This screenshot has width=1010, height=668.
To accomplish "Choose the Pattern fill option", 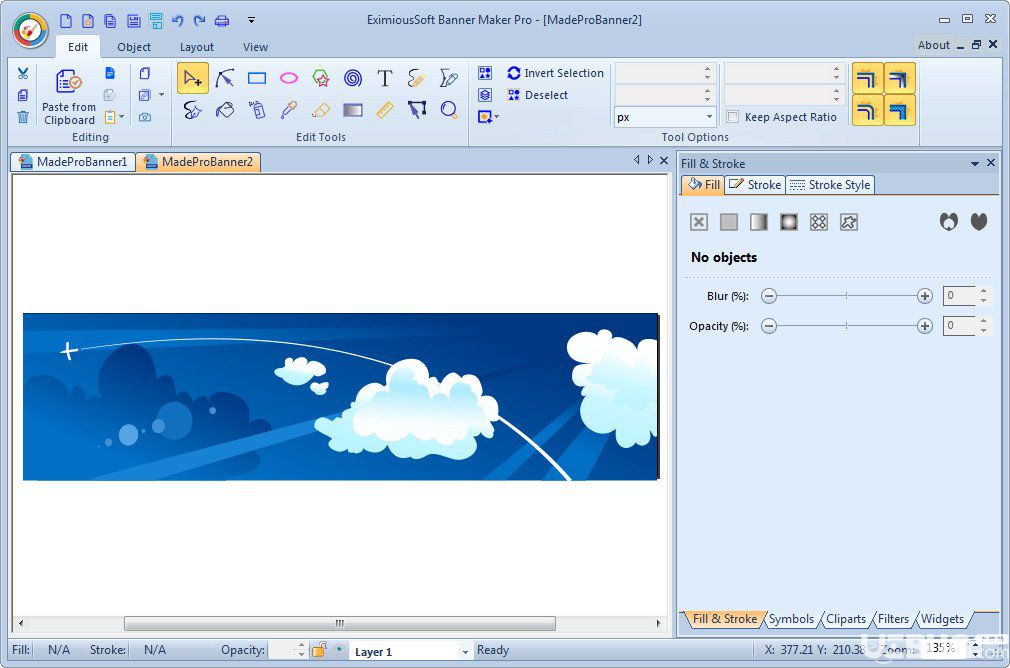I will tap(819, 222).
